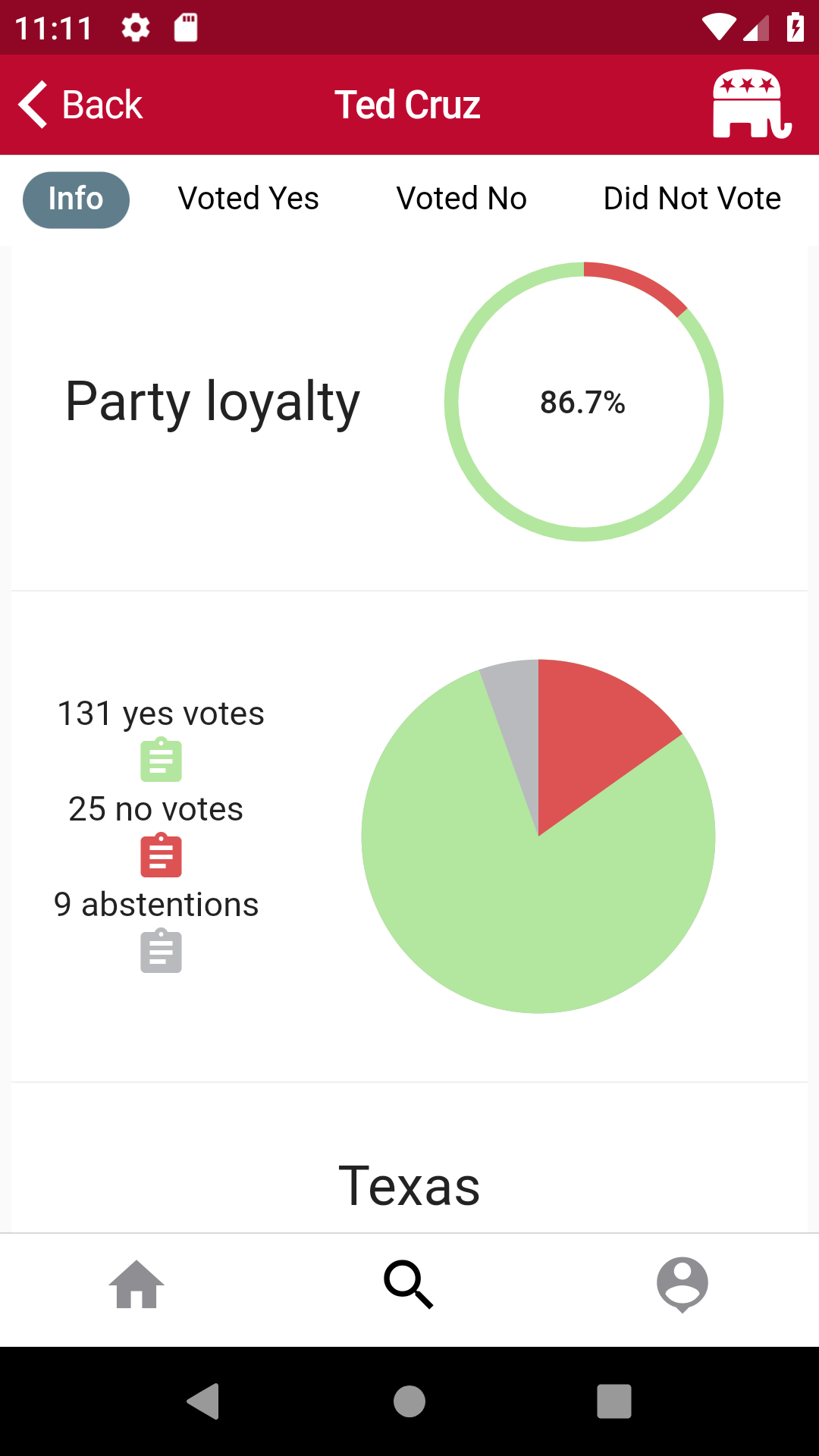Select the Info tab pill
The height and width of the screenshot is (1456, 819).
76,199
